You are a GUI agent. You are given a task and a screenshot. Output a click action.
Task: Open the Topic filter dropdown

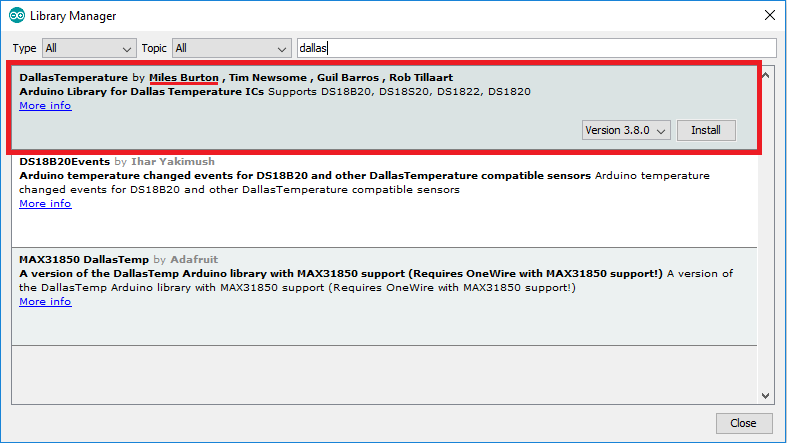230,48
